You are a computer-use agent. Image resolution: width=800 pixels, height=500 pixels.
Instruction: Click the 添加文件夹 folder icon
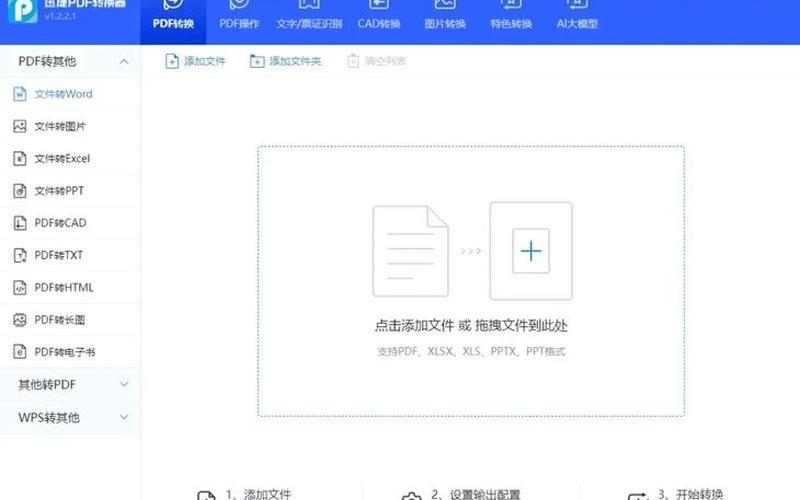[x=257, y=61]
